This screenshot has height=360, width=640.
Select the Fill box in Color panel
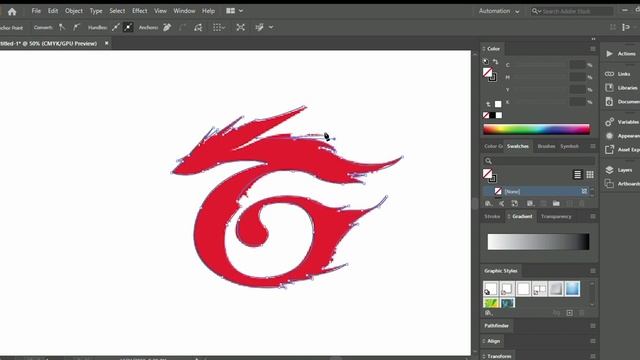point(487,73)
